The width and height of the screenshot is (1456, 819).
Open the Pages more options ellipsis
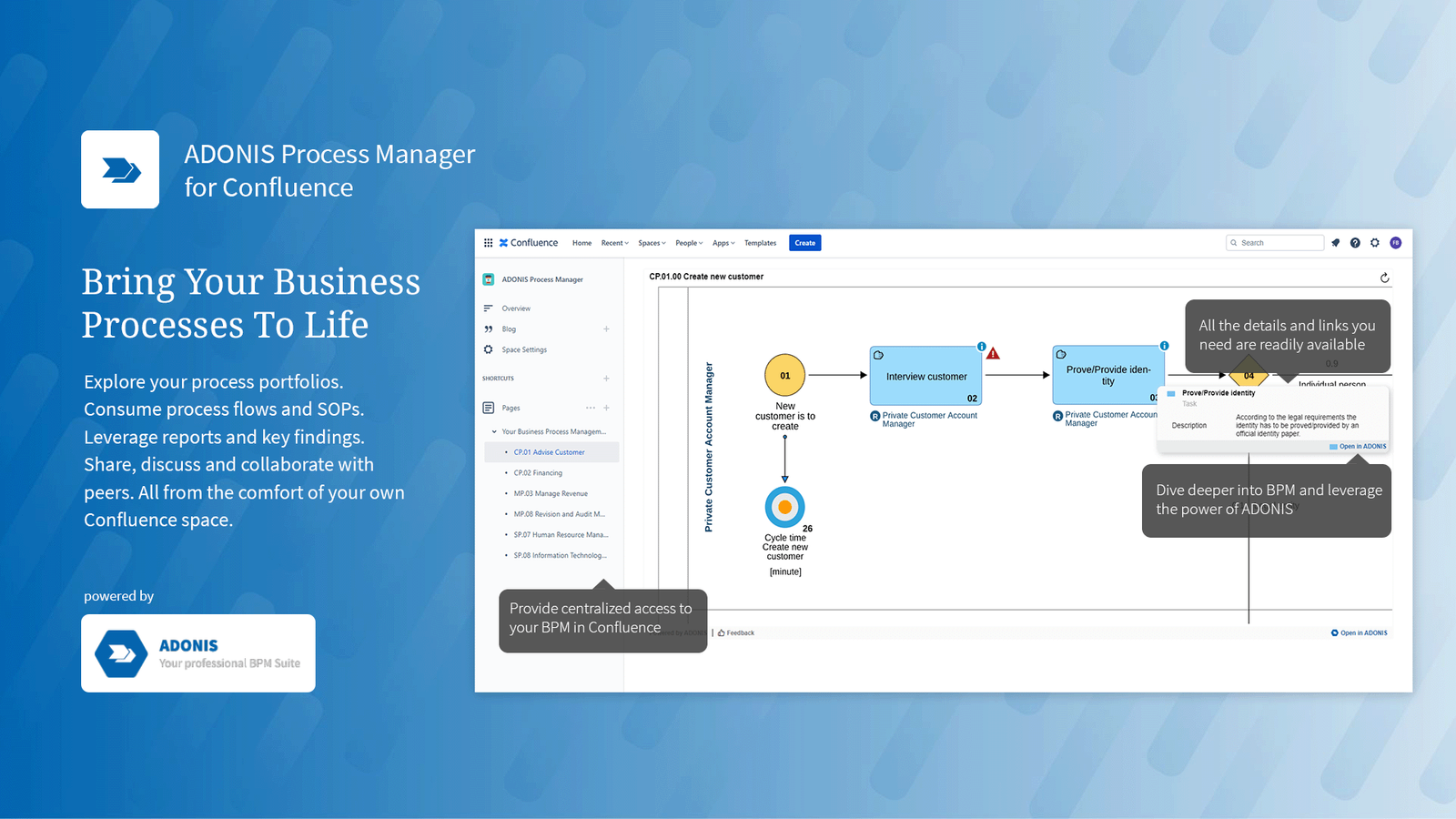(591, 408)
